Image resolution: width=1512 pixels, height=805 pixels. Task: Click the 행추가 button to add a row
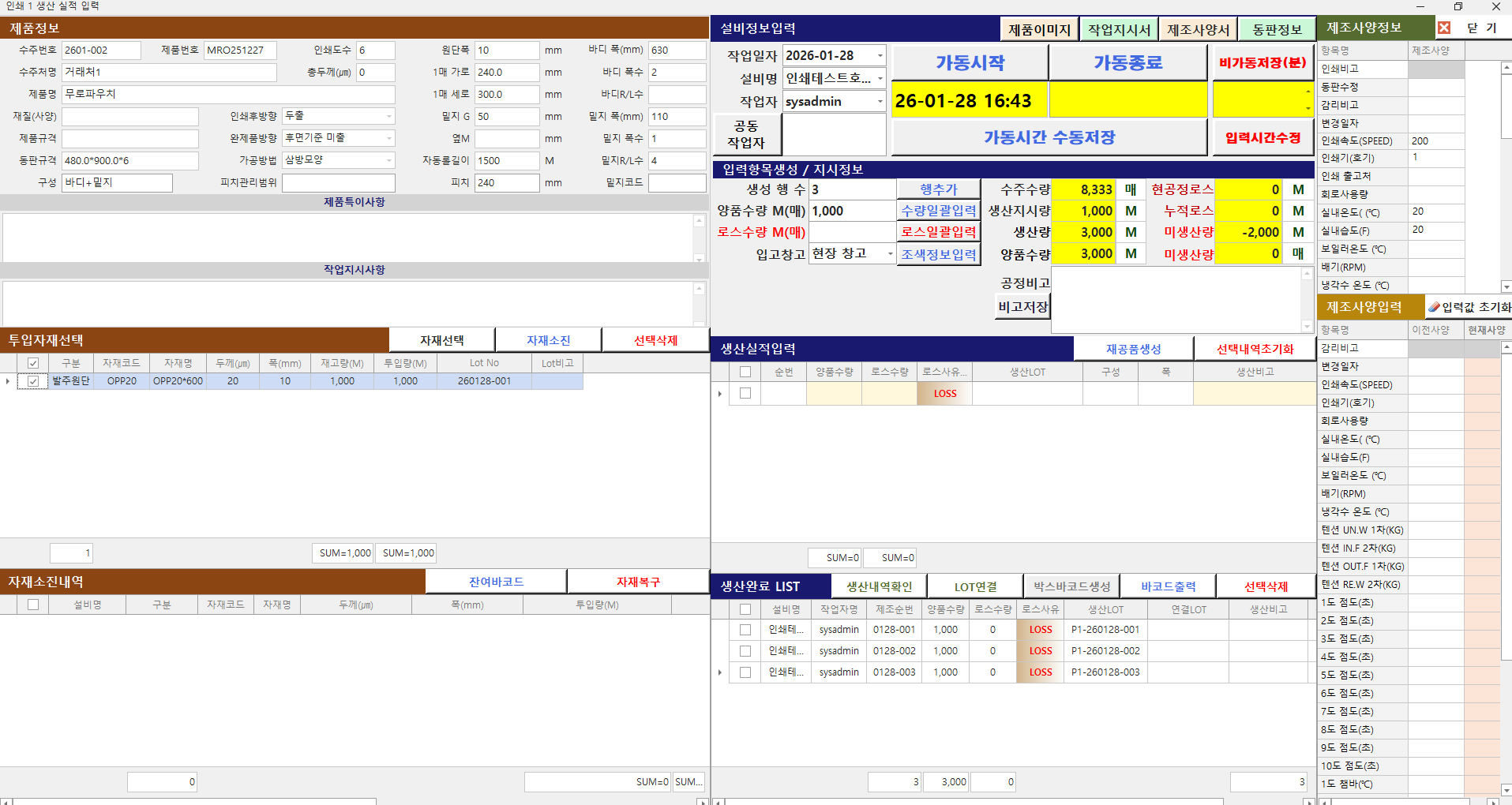coord(939,189)
